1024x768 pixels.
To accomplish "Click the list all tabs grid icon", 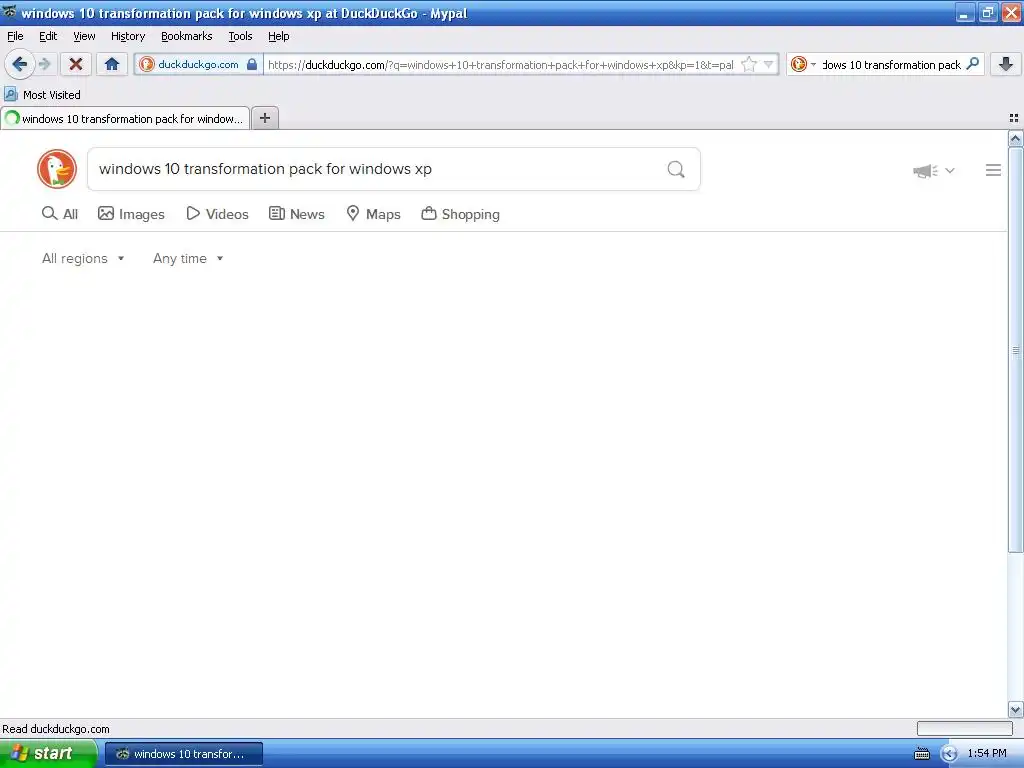I will click(x=1014, y=118).
